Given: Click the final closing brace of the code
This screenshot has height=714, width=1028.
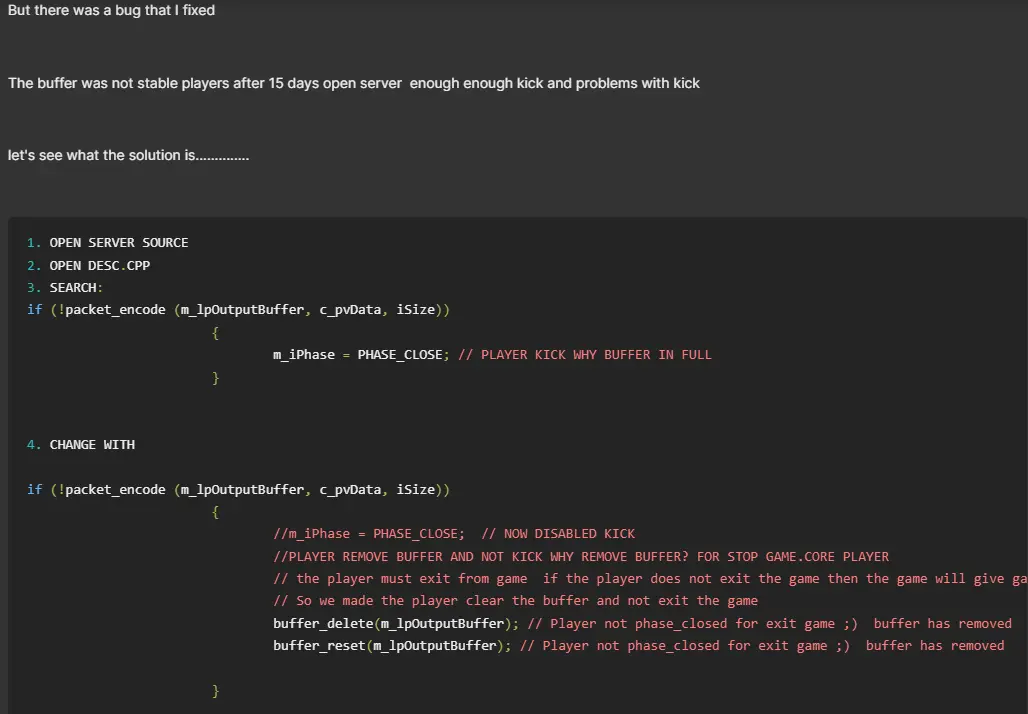Looking at the screenshot, I should 215,691.
